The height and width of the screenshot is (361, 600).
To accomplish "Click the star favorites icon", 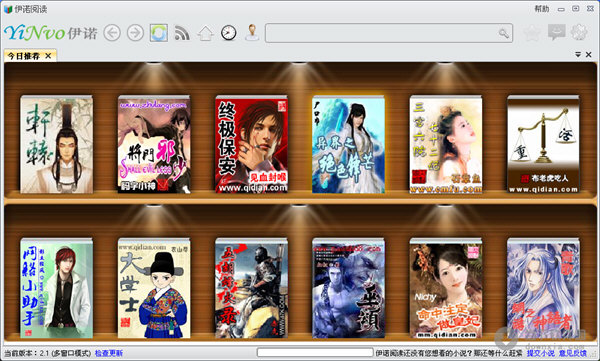I will [532, 33].
